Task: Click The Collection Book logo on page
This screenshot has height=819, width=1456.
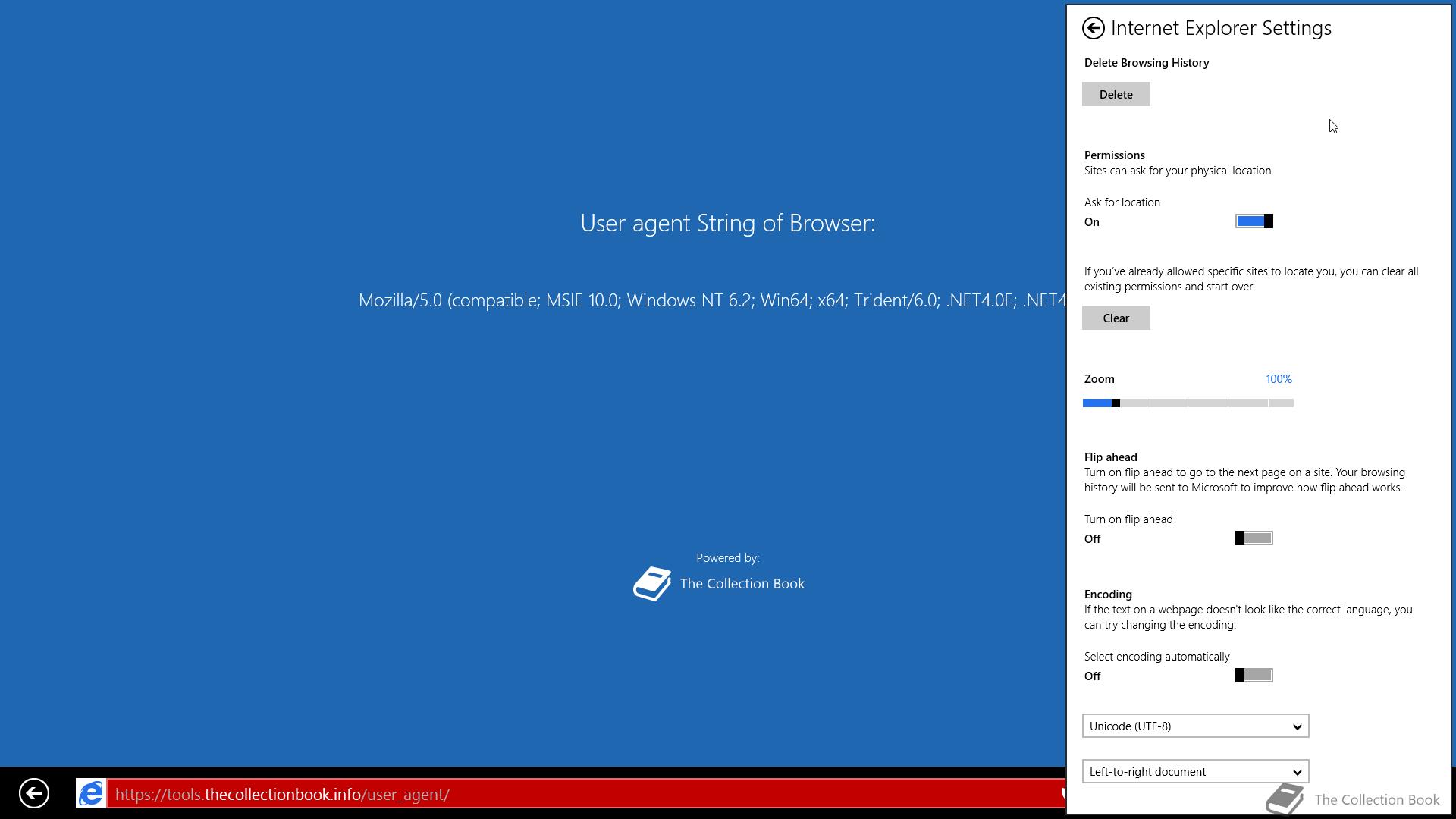Action: (x=652, y=584)
